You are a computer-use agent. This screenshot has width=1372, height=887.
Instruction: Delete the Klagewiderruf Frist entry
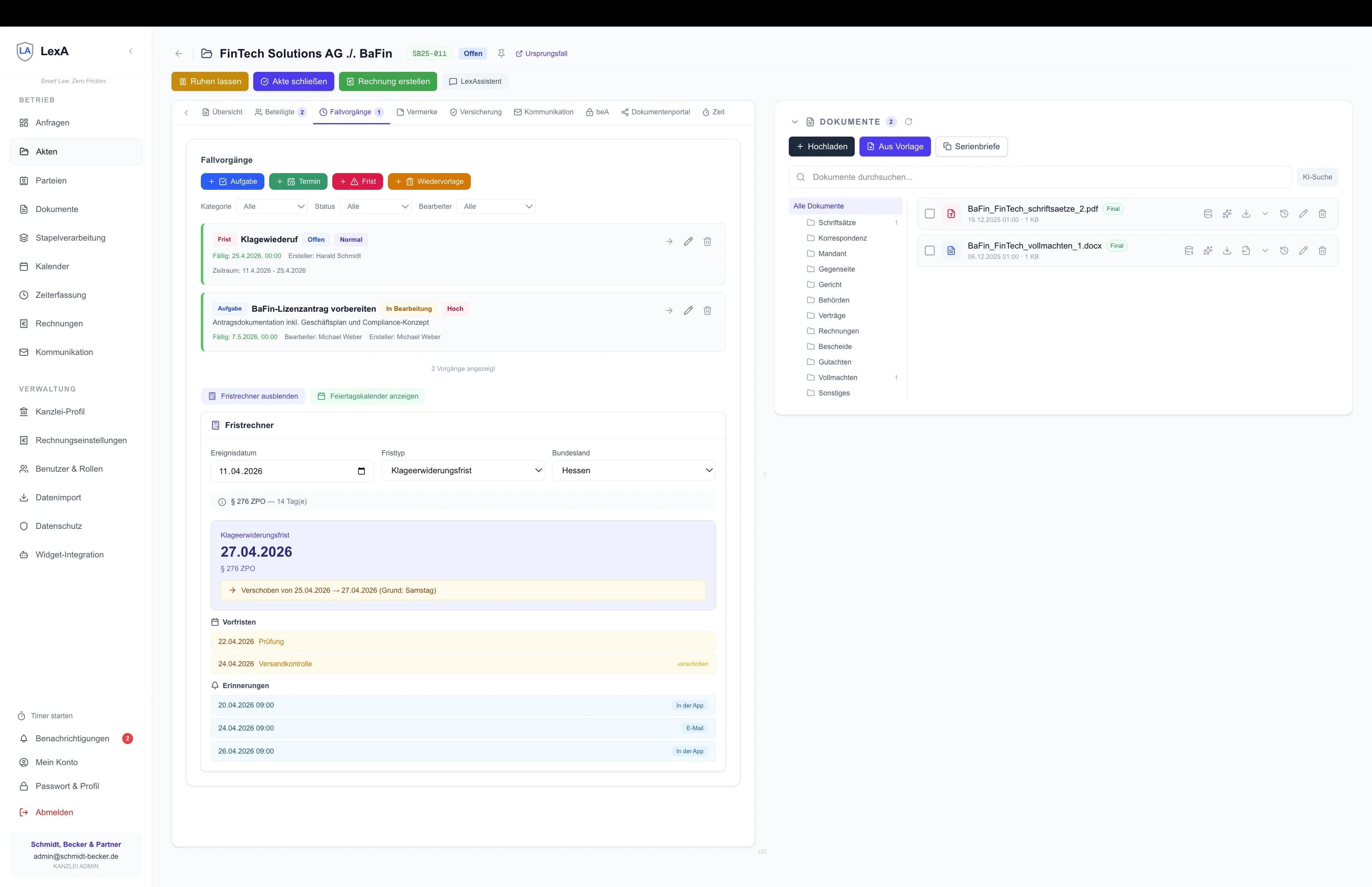(707, 241)
